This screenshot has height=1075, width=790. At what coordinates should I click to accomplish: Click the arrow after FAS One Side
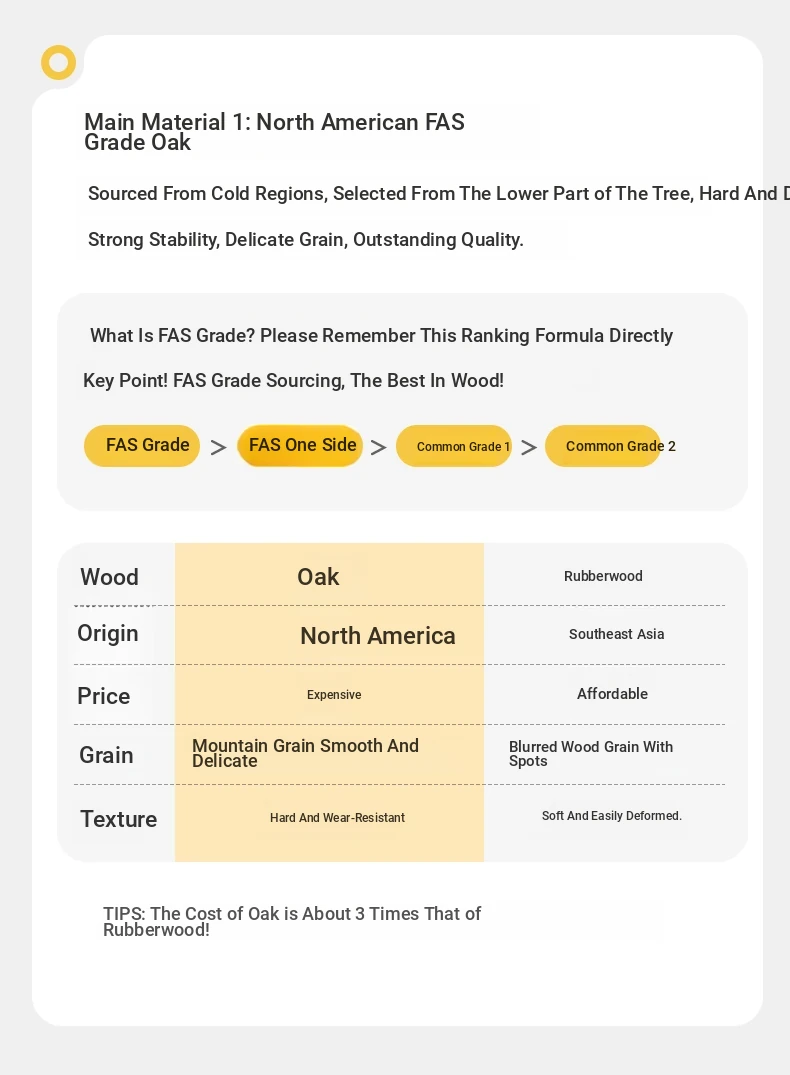379,448
